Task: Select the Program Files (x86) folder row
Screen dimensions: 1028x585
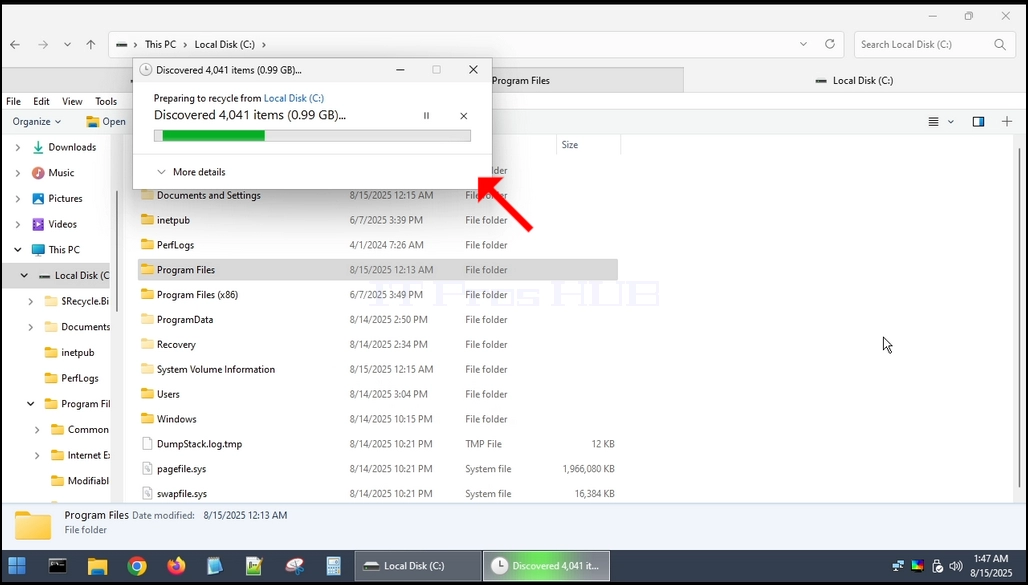Action: tap(378, 295)
